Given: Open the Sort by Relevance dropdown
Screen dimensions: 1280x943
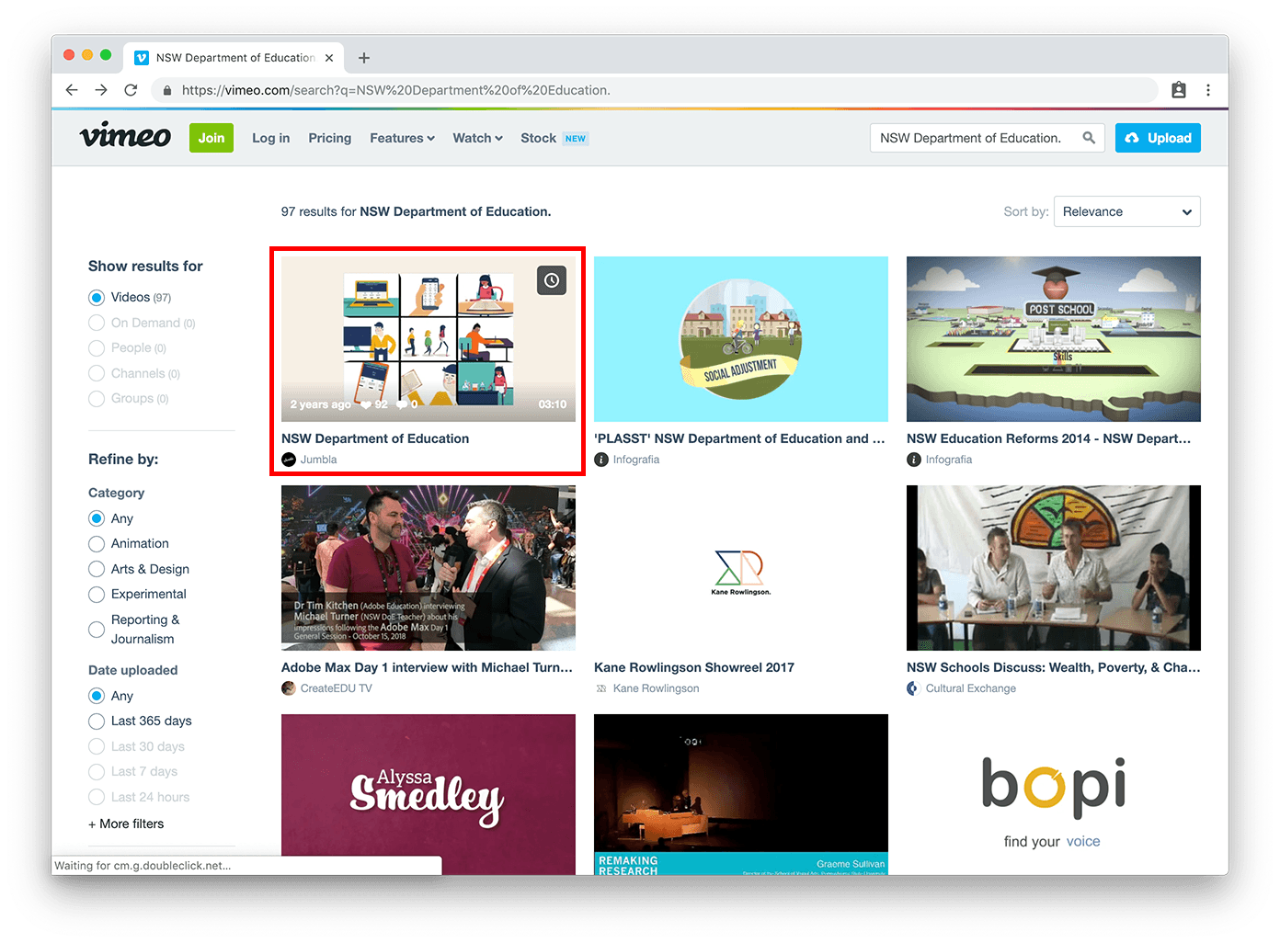Looking at the screenshot, I should tap(1127, 212).
